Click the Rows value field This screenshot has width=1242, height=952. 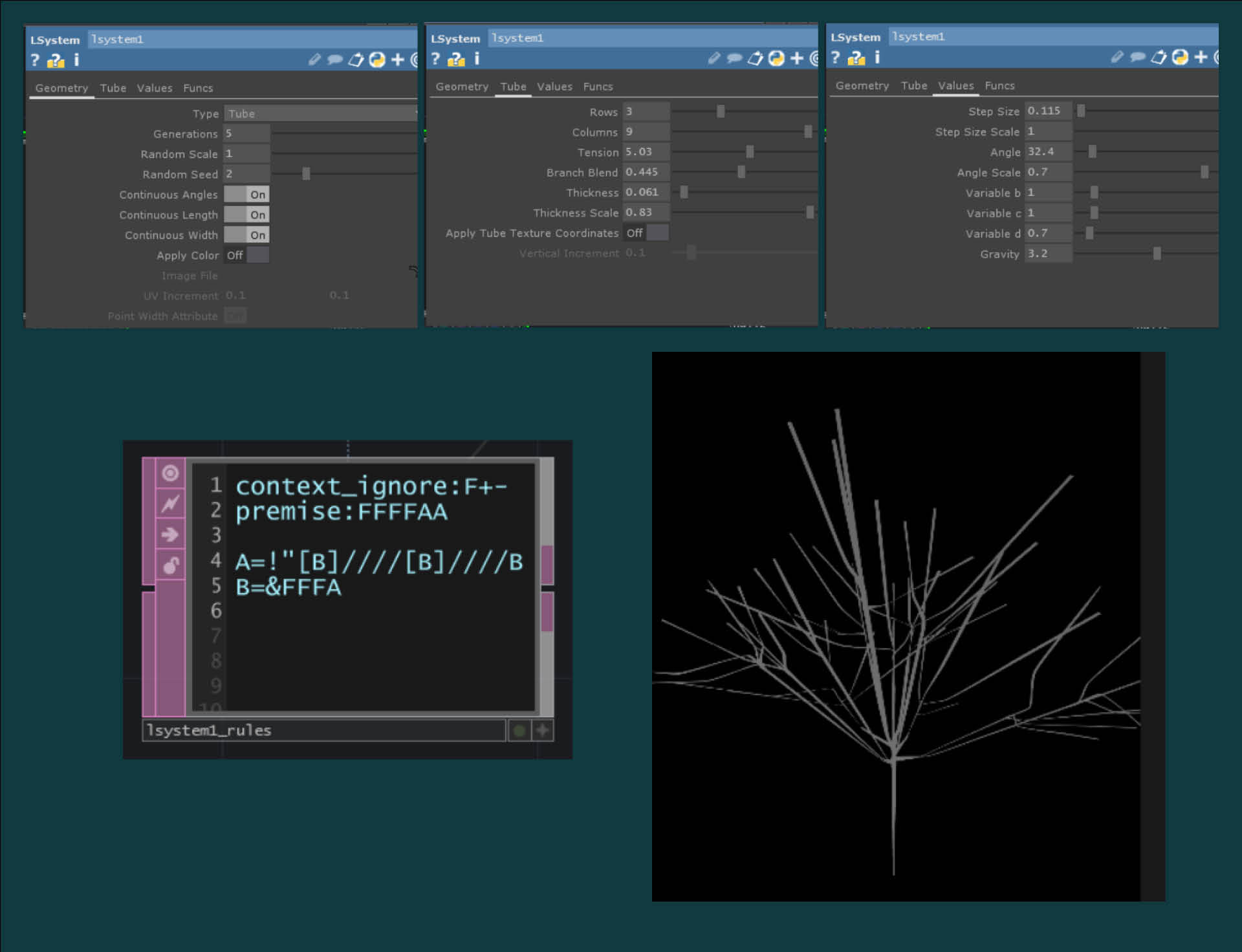pos(646,112)
